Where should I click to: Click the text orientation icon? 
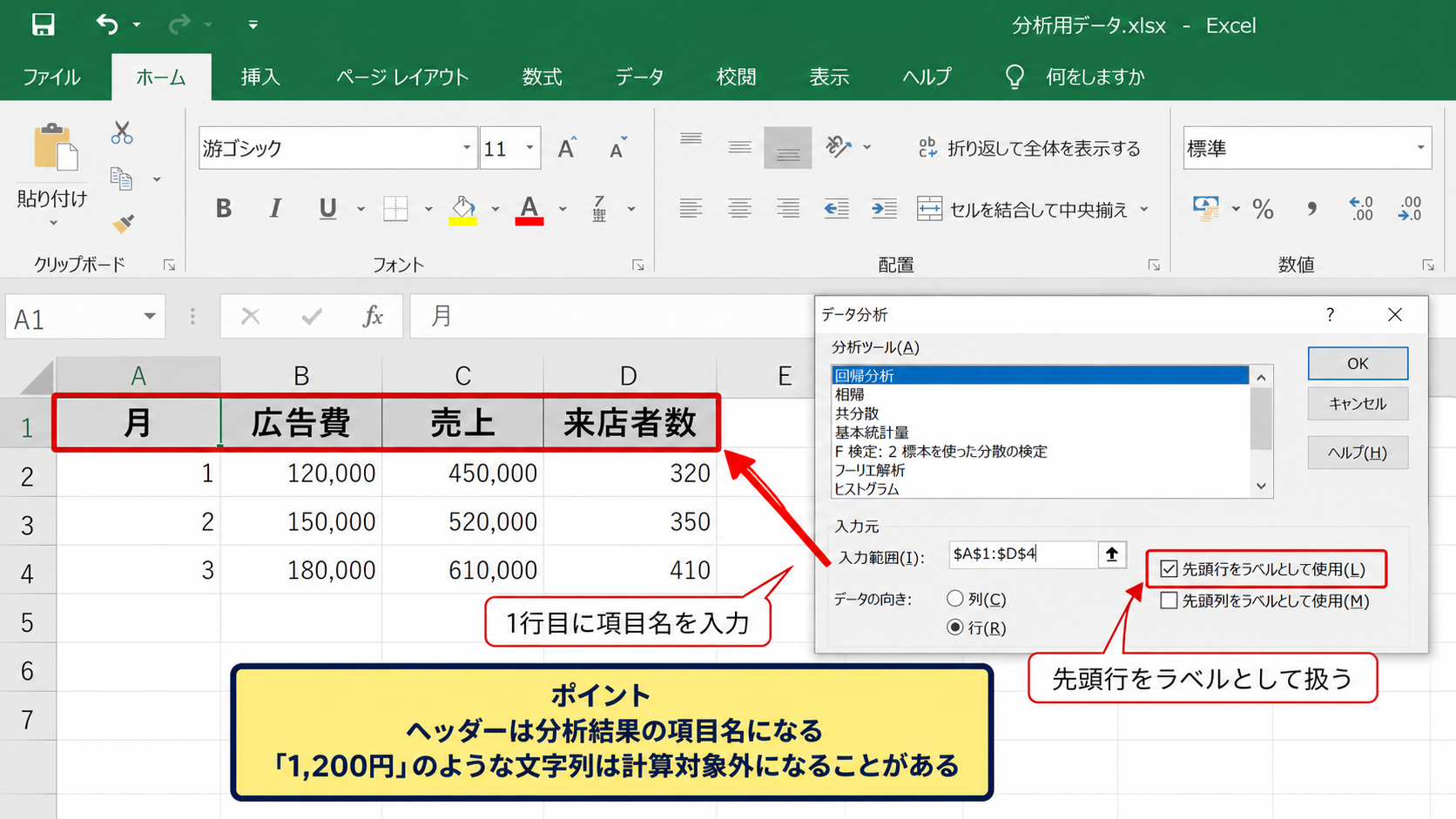tap(839, 146)
